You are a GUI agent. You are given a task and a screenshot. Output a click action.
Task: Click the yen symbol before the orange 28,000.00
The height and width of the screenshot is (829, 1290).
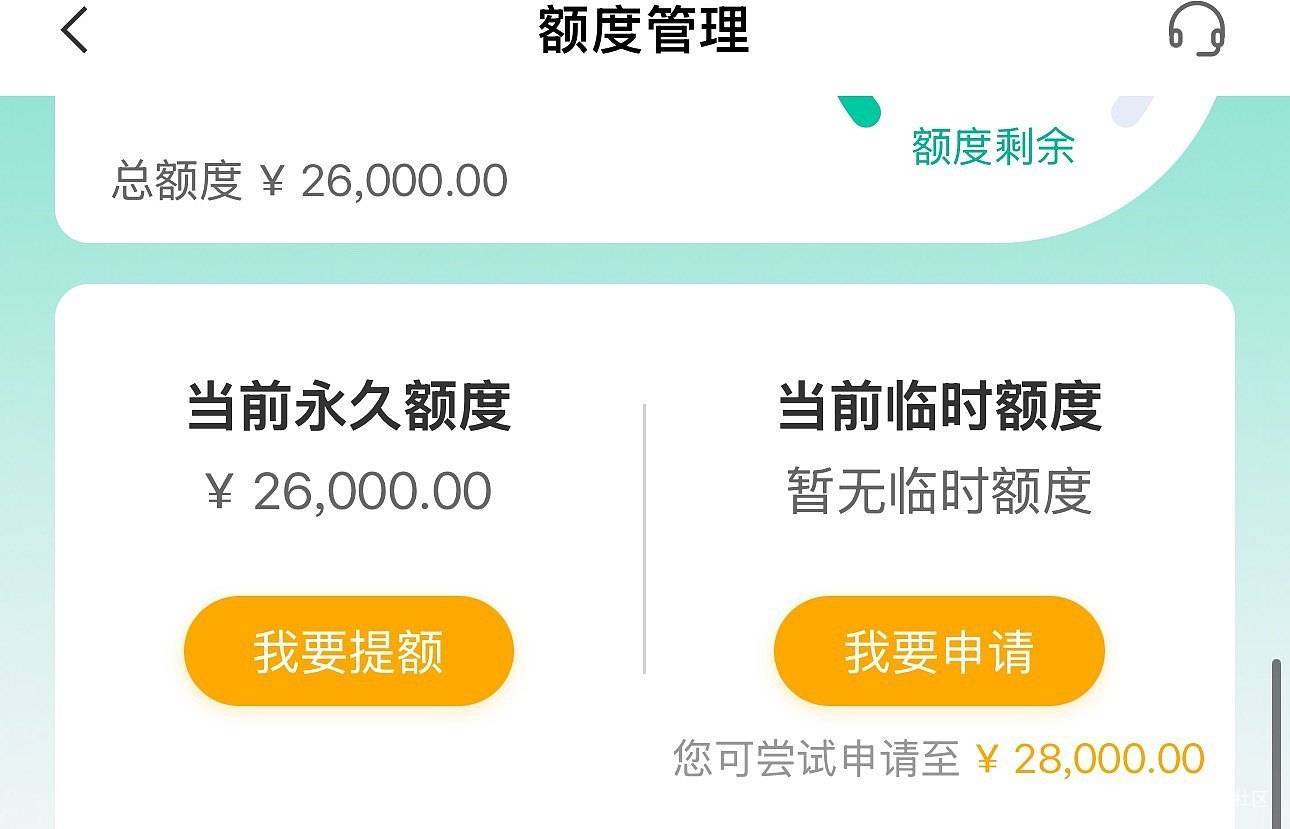tap(987, 760)
